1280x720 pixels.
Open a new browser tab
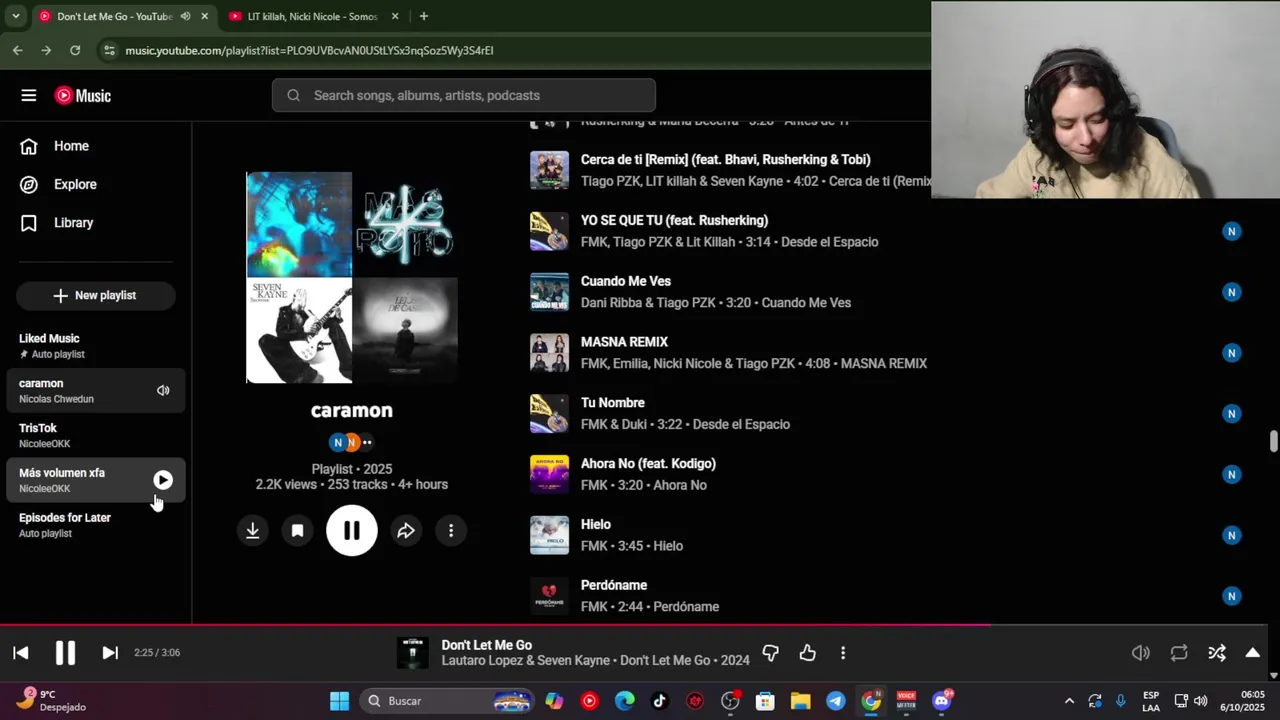pyautogui.click(x=424, y=16)
